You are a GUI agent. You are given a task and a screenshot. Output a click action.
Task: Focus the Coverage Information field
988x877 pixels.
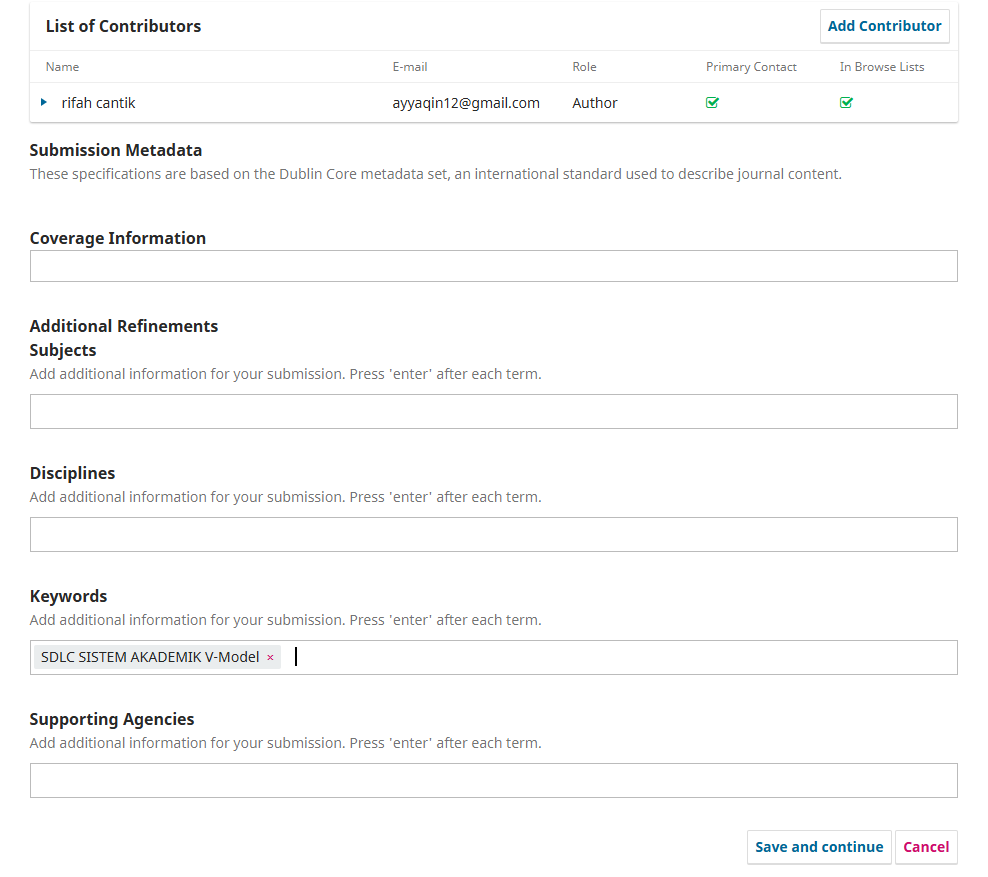493,266
